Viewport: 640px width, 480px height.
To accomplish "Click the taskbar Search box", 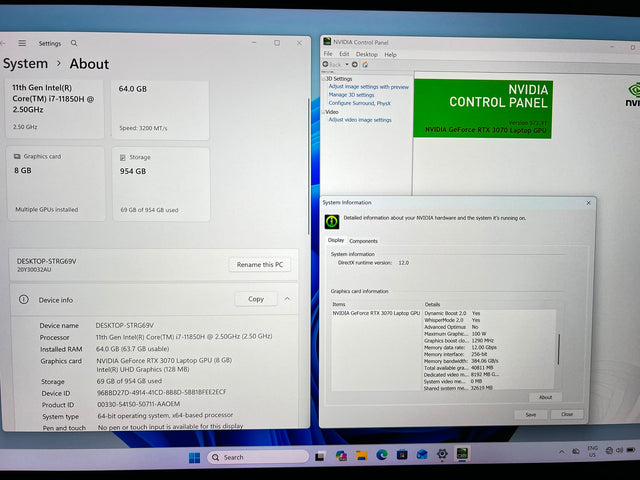I will (258, 457).
